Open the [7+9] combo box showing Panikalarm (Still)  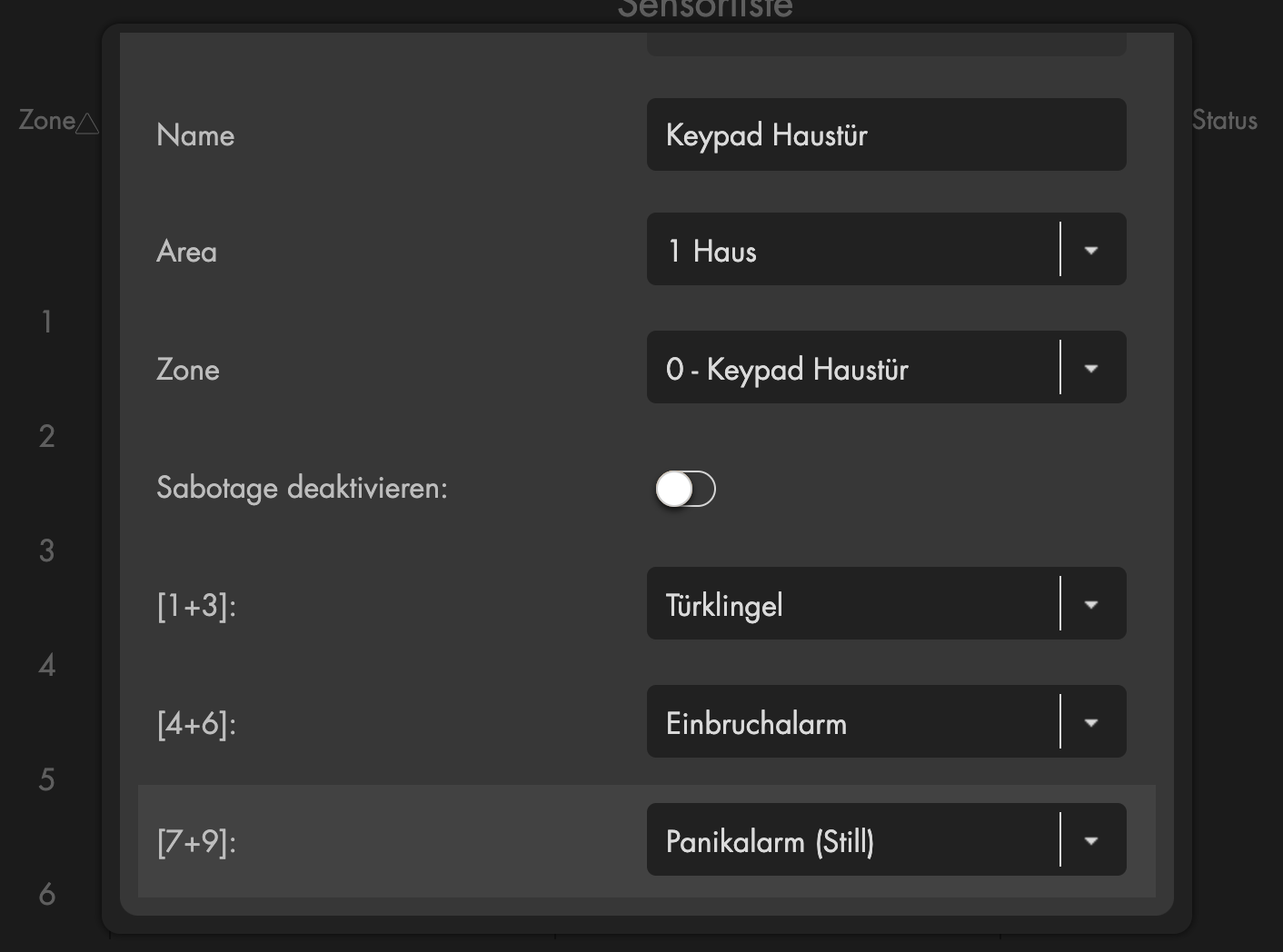tap(886, 839)
